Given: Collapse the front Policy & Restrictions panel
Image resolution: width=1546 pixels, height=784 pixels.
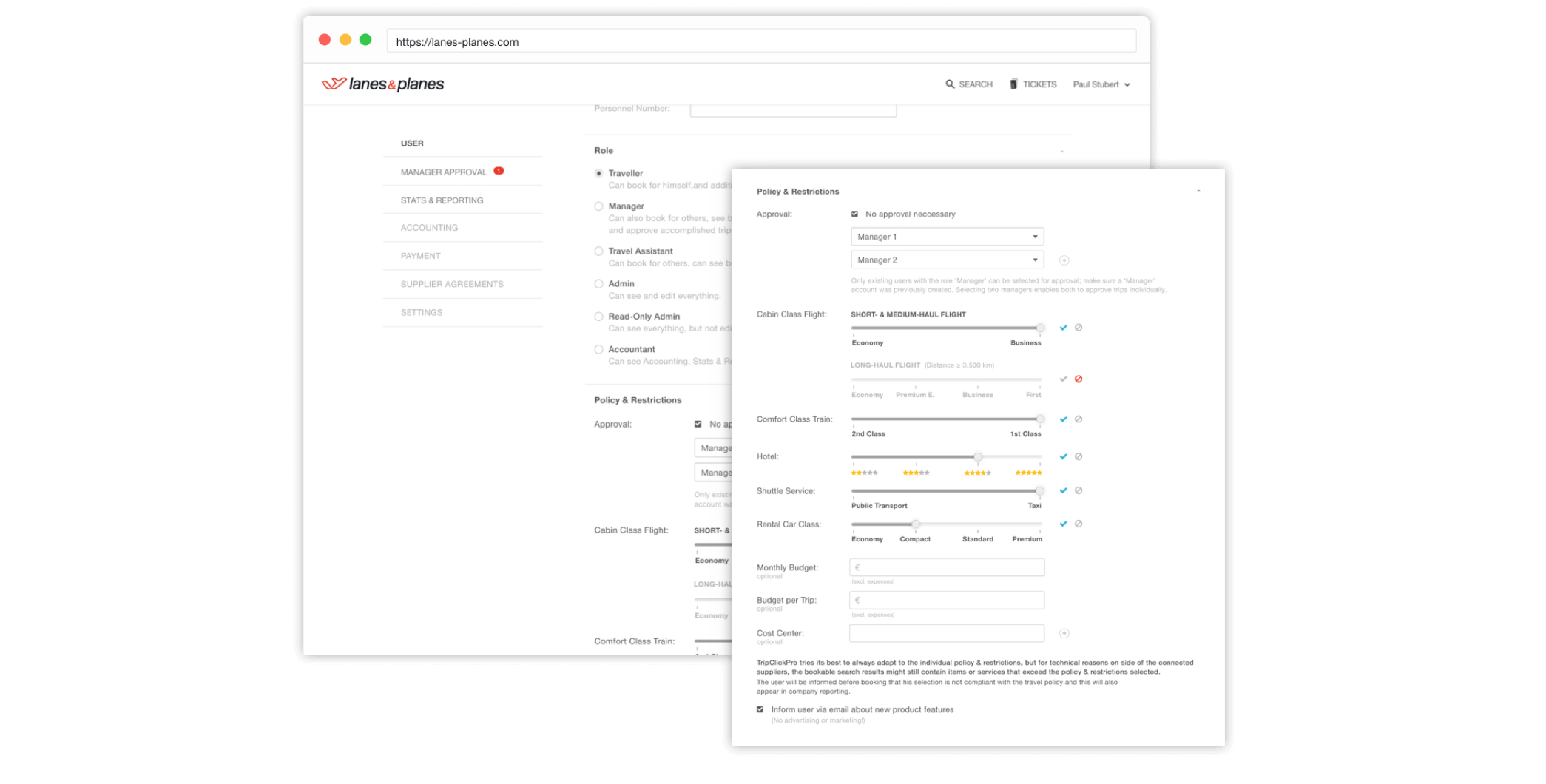Looking at the screenshot, I should (1198, 191).
